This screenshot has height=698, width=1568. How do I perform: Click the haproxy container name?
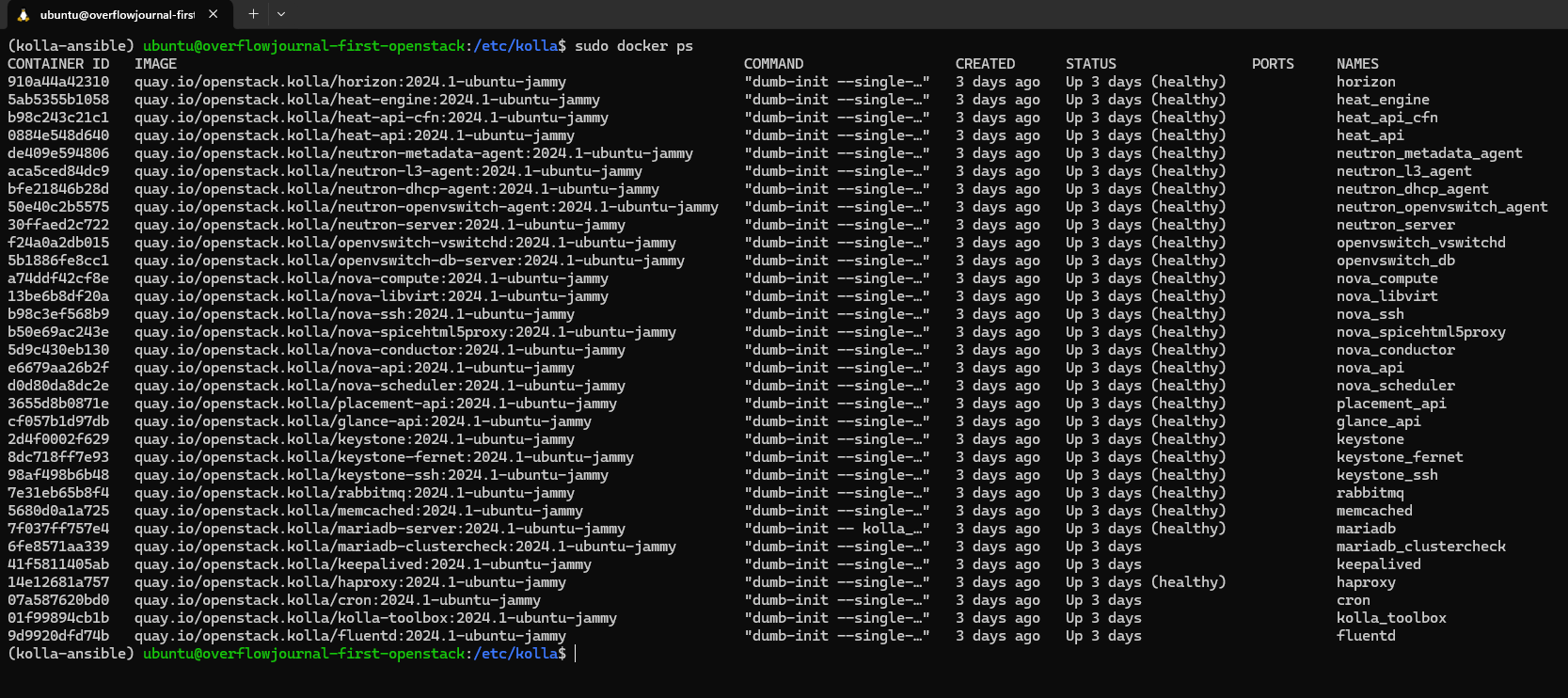tap(1366, 582)
